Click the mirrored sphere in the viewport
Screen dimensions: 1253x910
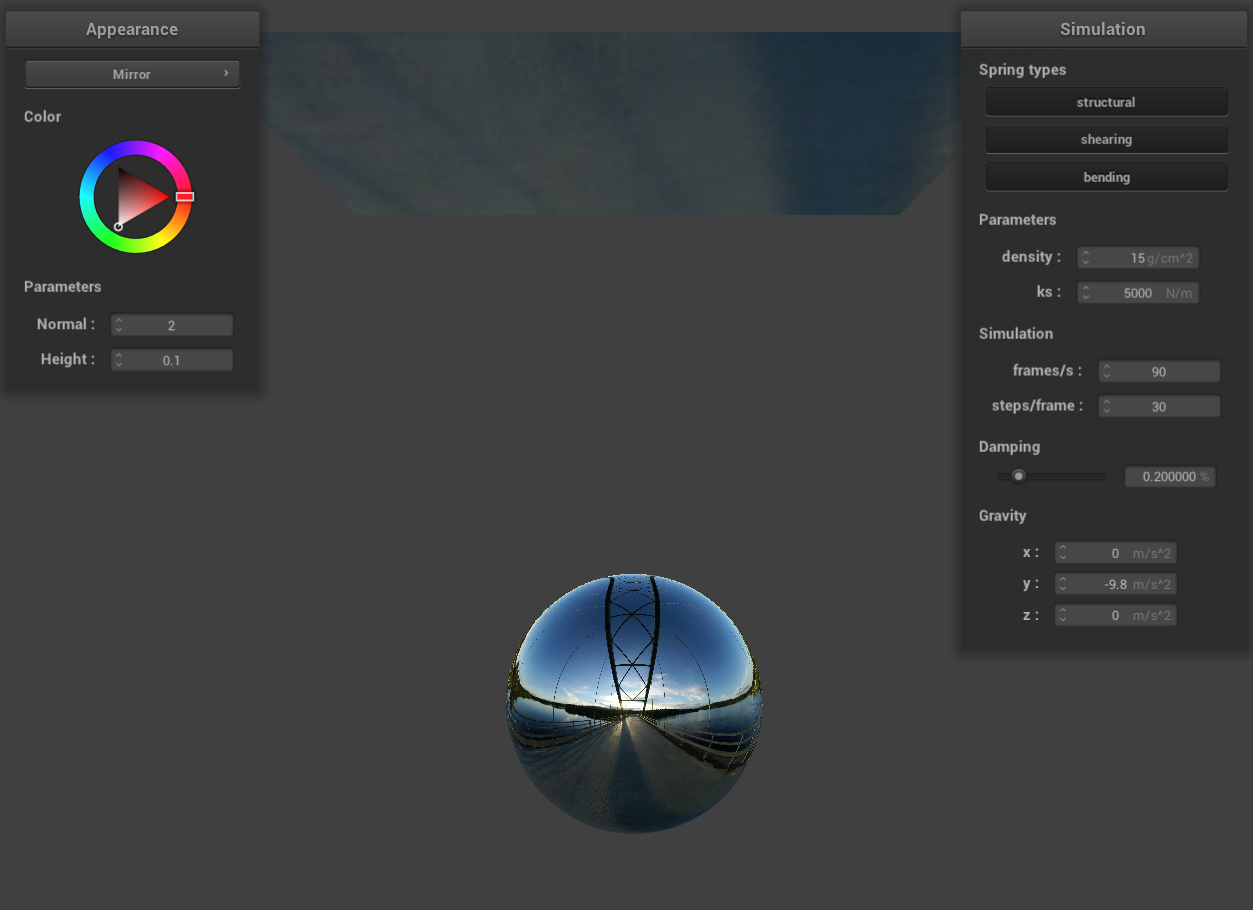coord(634,703)
